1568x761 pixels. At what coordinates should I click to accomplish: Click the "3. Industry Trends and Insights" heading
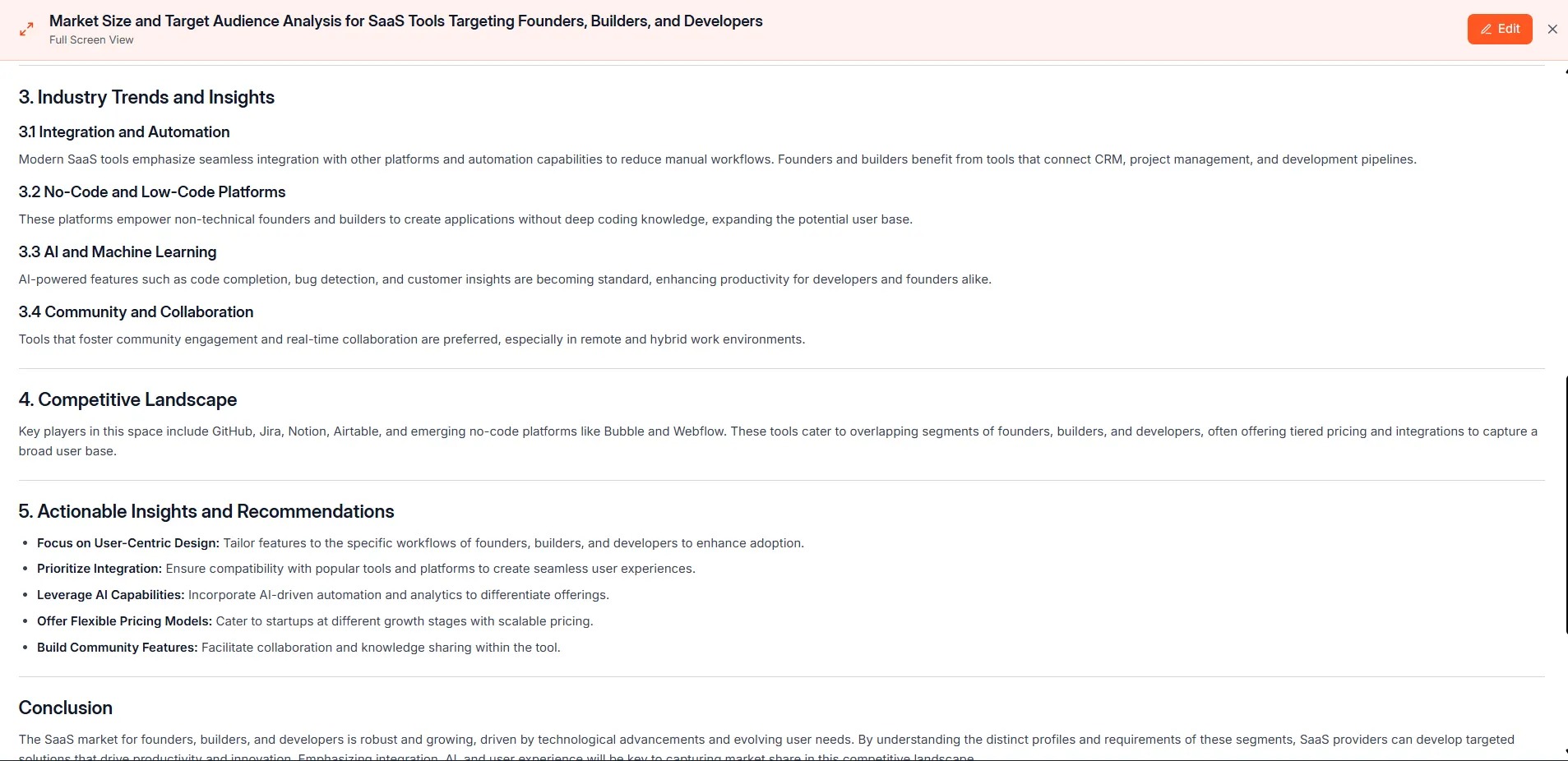pos(146,97)
